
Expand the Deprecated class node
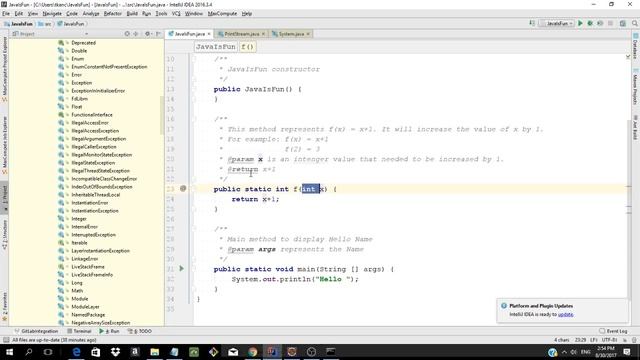[x=67, y=42]
